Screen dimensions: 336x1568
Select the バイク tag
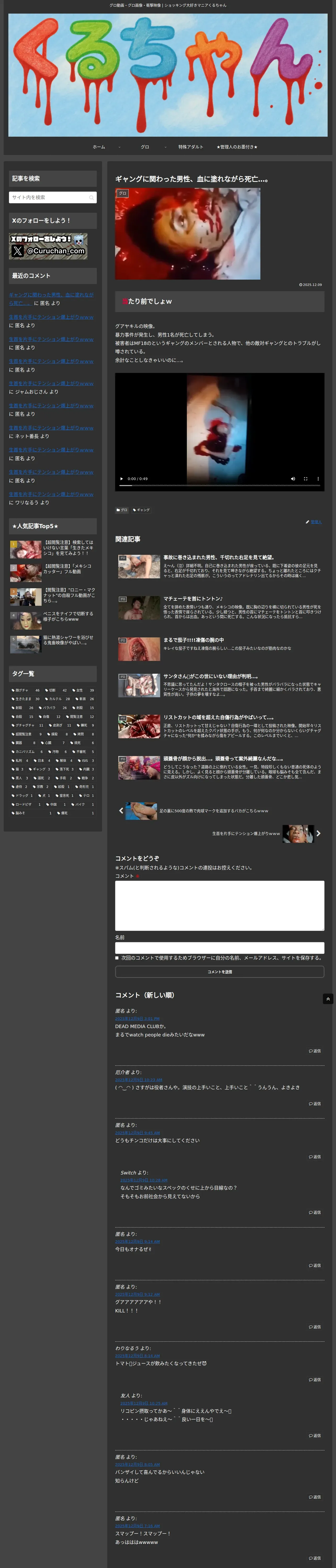tap(83, 804)
